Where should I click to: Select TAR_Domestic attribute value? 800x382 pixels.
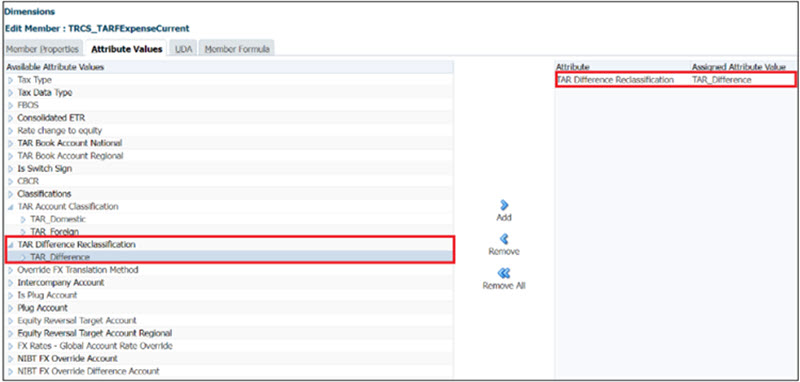pos(58,219)
